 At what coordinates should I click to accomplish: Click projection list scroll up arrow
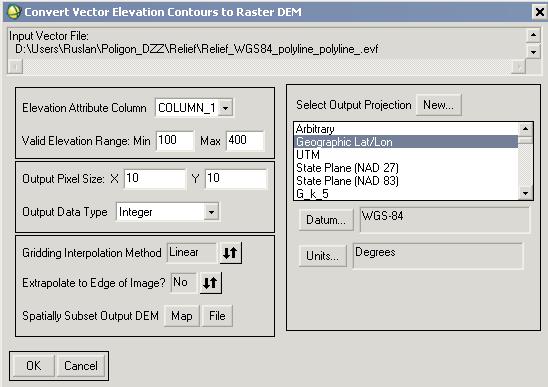coord(525,129)
